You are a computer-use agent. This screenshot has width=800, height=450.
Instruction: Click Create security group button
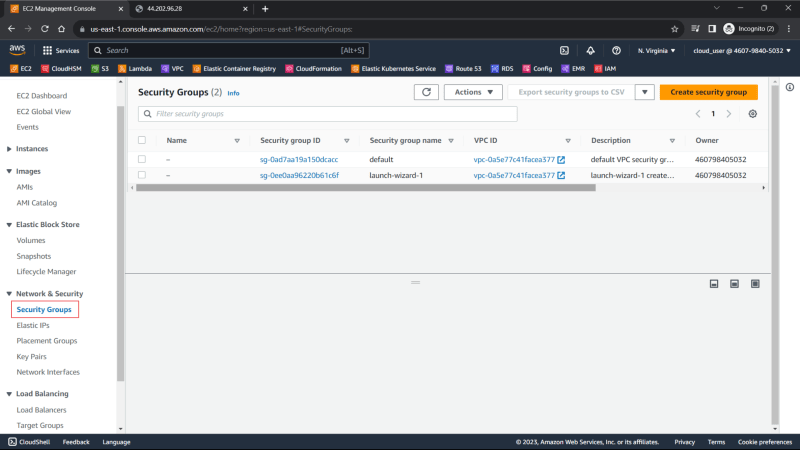pos(709,92)
